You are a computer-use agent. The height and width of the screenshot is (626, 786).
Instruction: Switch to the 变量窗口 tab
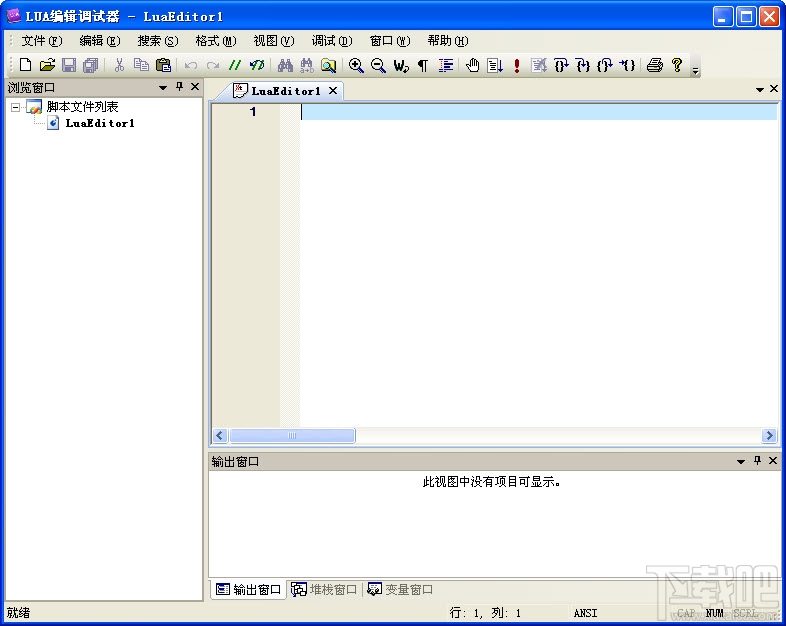click(x=400, y=589)
